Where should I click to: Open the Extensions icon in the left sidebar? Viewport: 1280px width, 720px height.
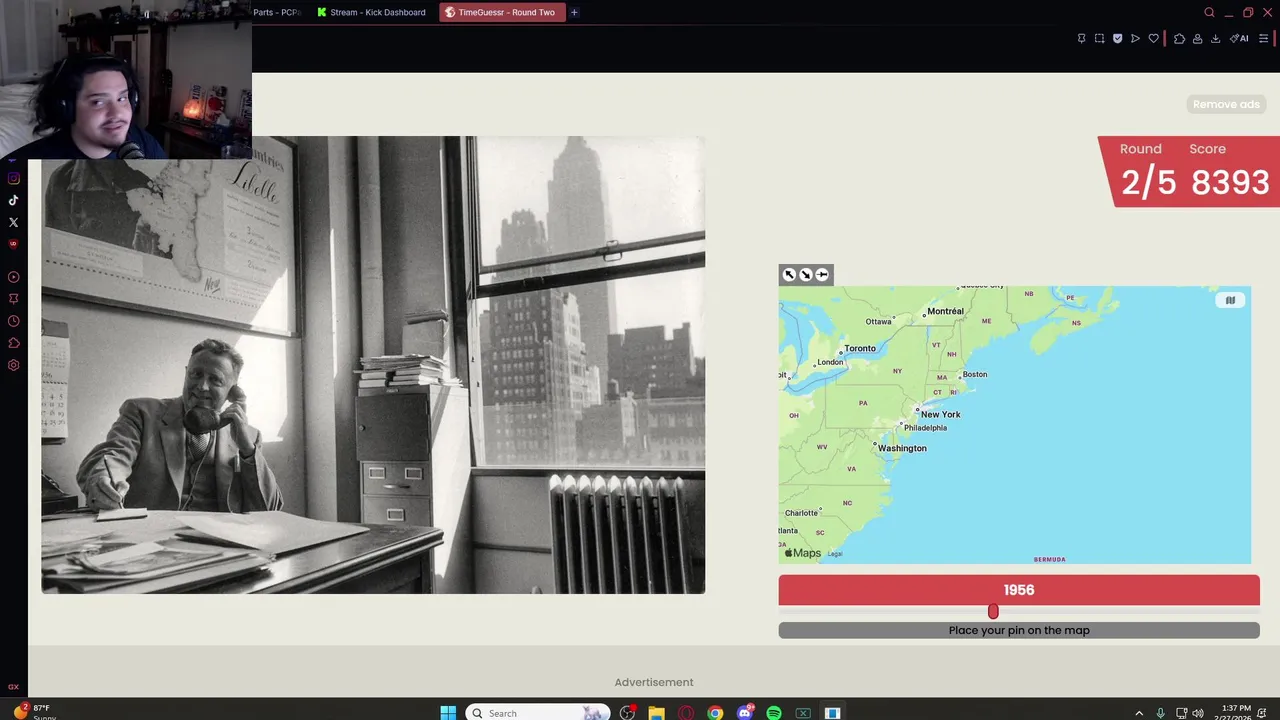click(x=14, y=343)
